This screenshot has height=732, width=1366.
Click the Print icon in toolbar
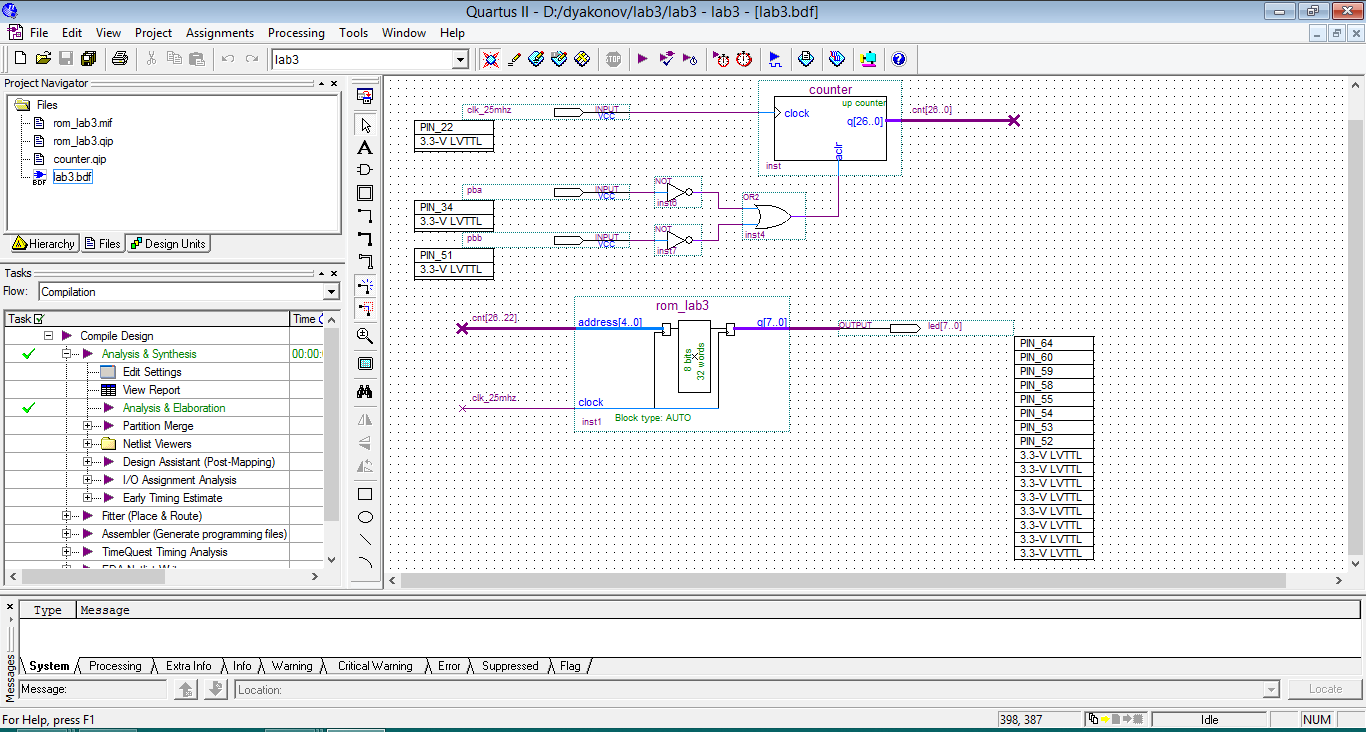[120, 59]
